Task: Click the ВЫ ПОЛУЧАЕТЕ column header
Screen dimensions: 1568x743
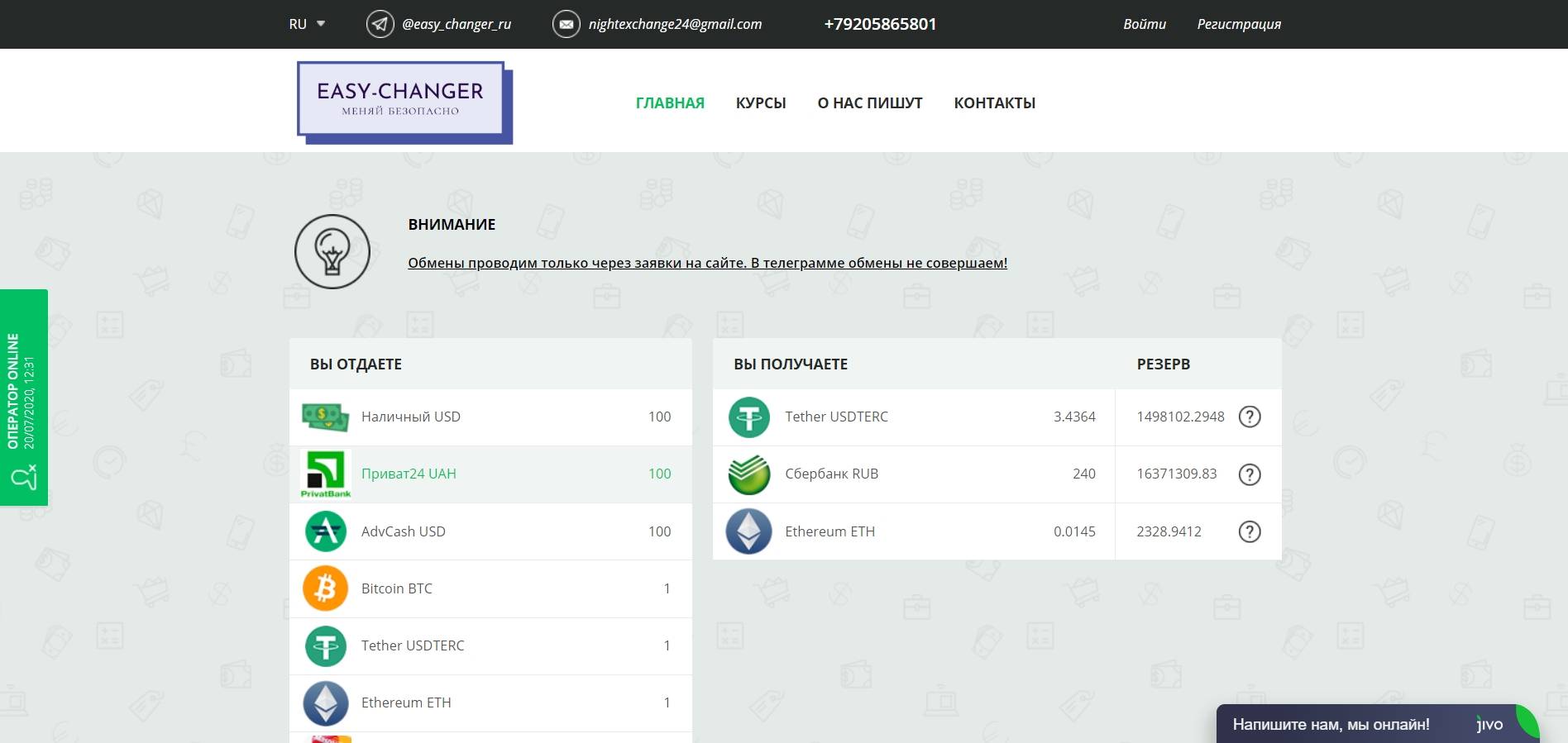Action: (x=791, y=364)
